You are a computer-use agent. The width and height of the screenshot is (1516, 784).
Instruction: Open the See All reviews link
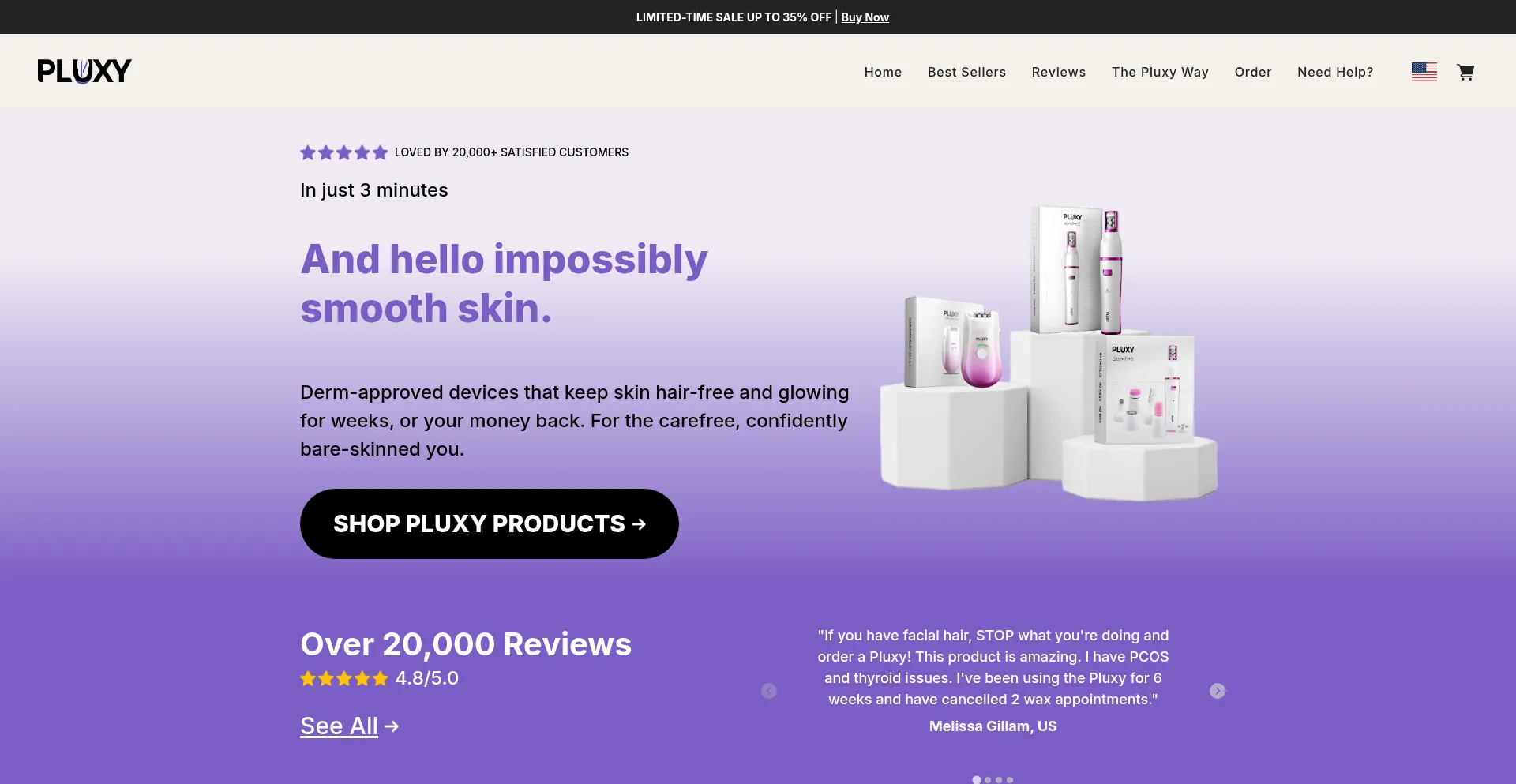(339, 726)
